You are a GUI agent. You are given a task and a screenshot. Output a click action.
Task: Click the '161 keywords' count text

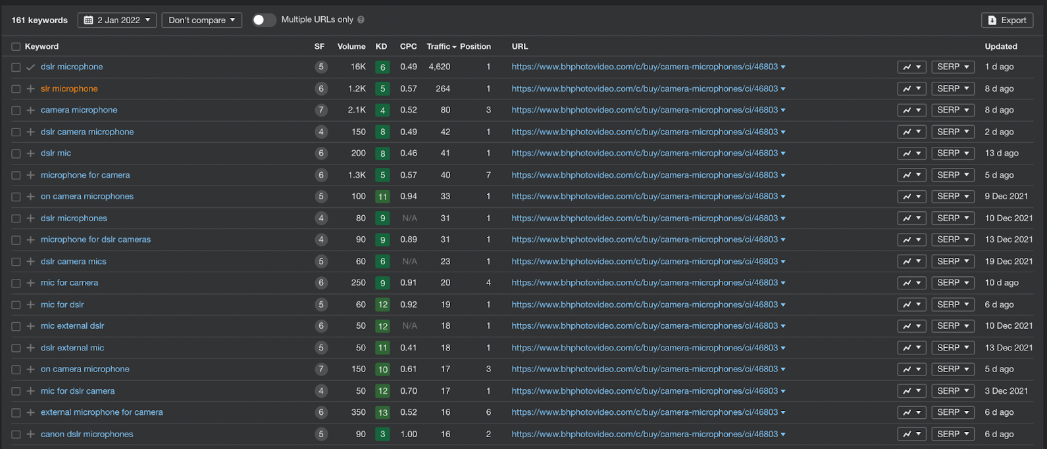pyautogui.click(x=39, y=20)
